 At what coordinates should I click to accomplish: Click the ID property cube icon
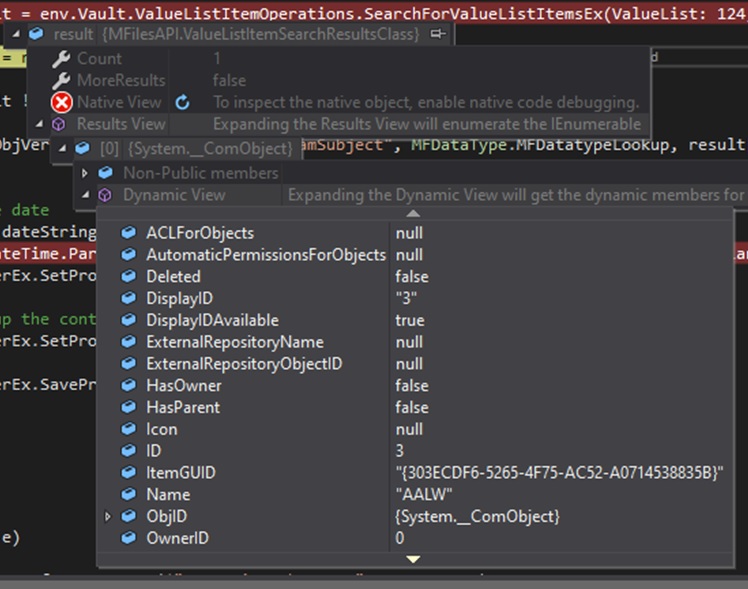(128, 451)
